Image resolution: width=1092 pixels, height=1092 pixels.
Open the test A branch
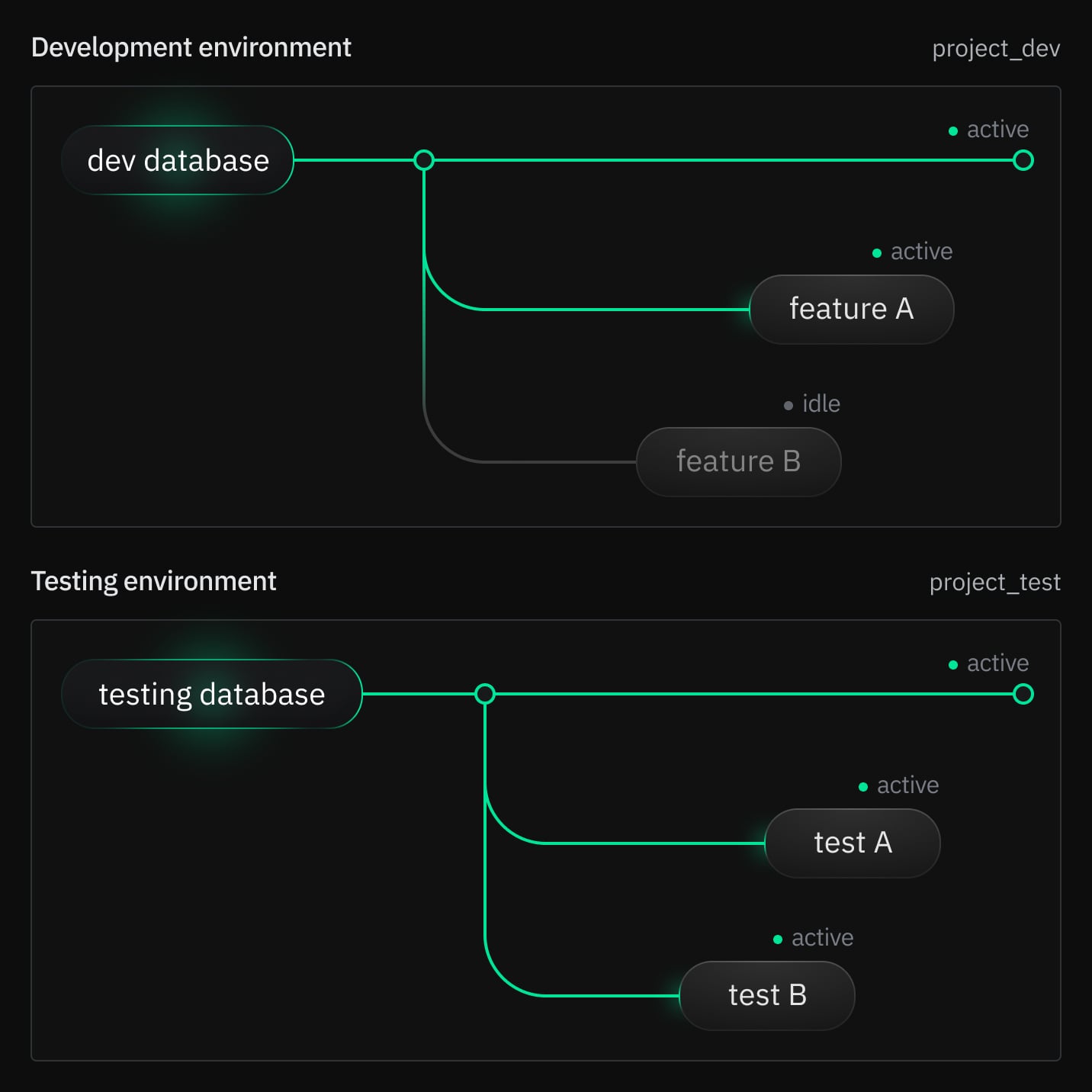click(x=852, y=843)
